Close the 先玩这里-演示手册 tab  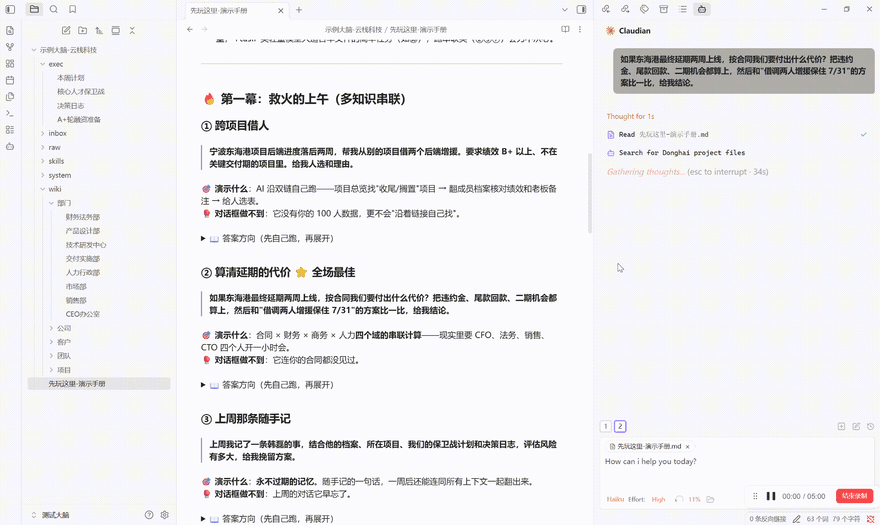[x=281, y=11]
